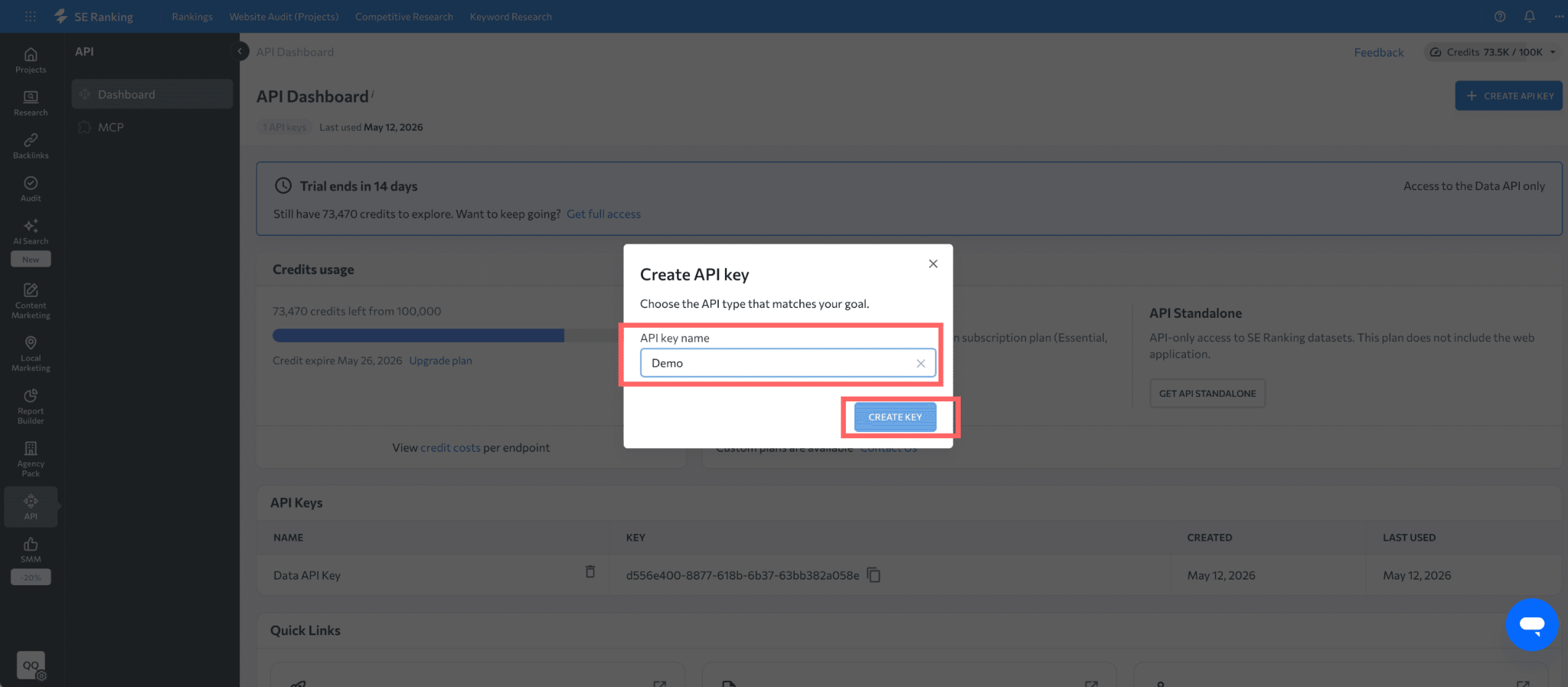
Task: Open the top bar more options menu
Action: (1559, 16)
